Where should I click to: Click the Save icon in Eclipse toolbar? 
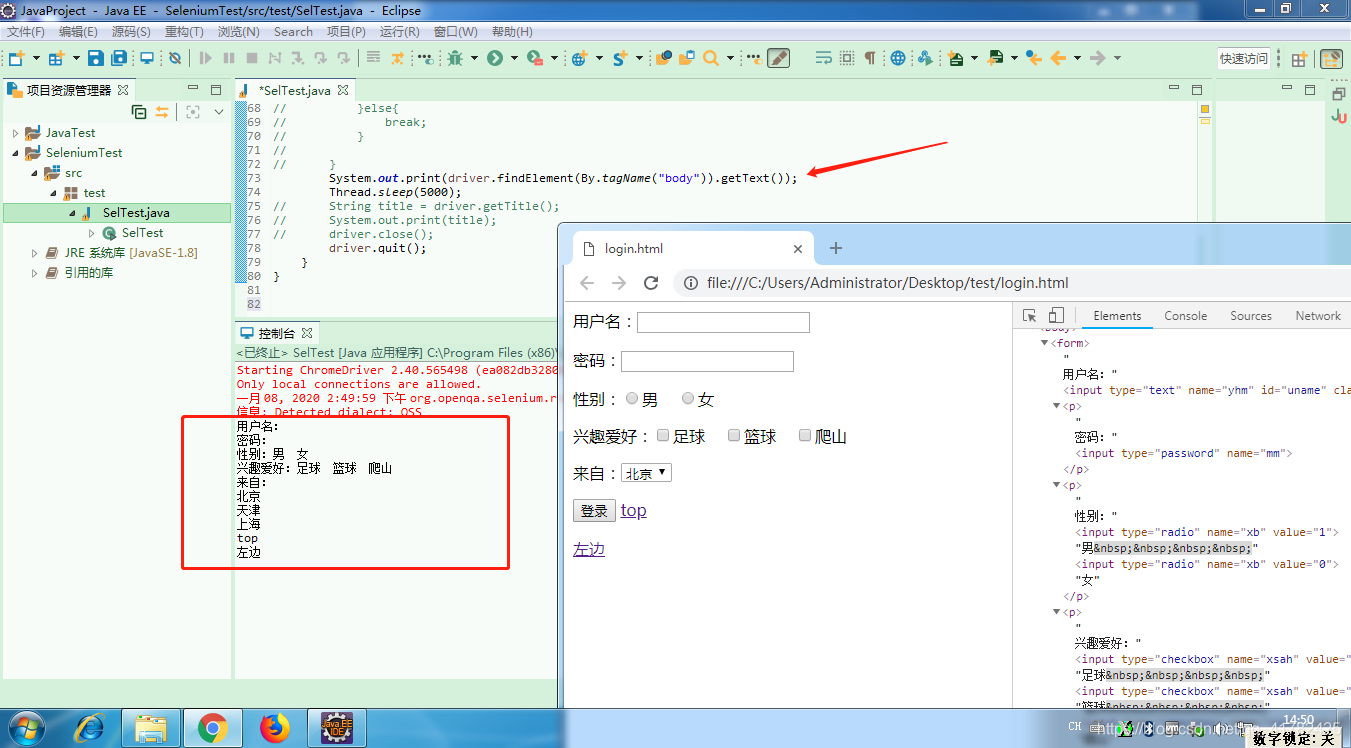pos(96,58)
